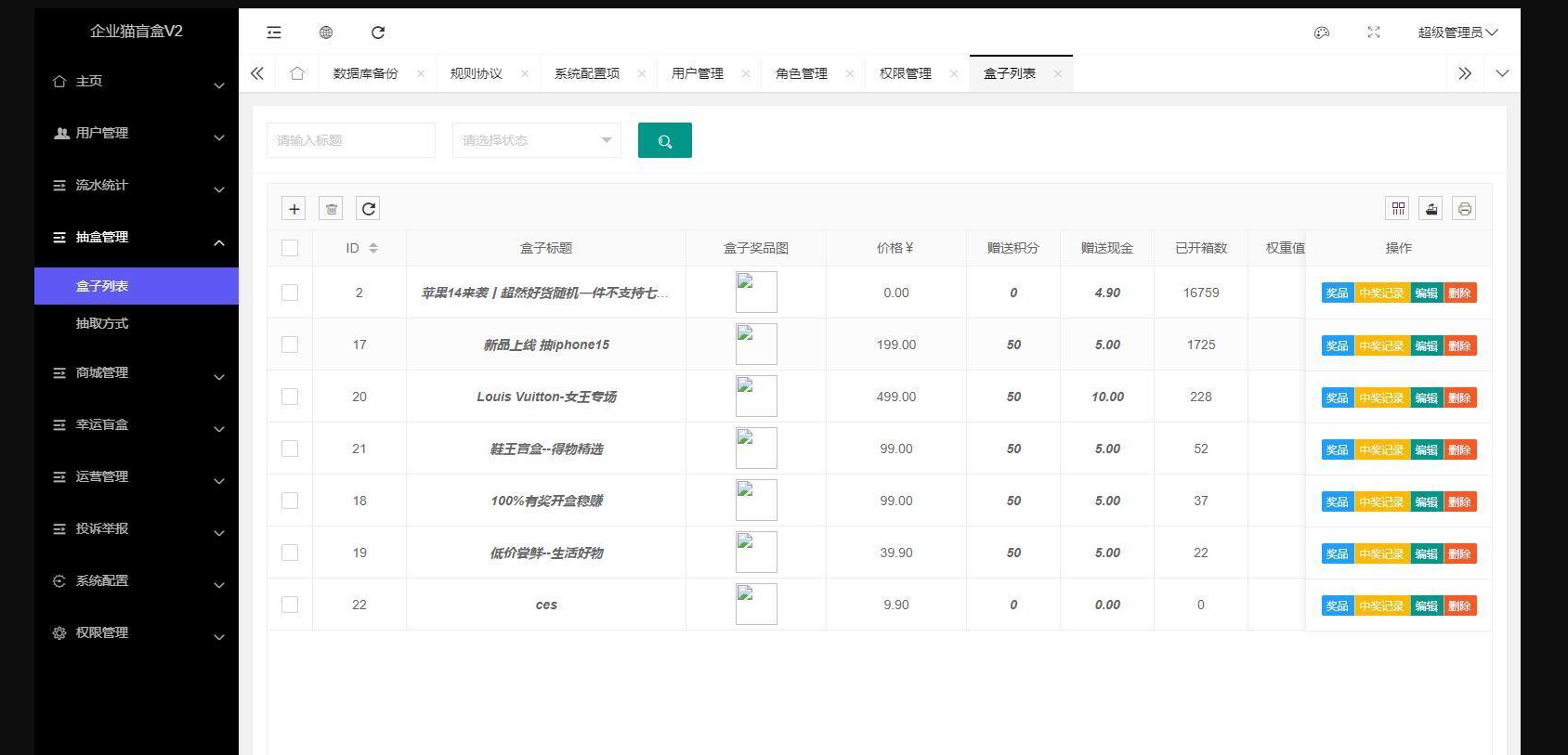Collapse the 抽盒管理 sidebar menu
The width and height of the screenshot is (1568, 755).
pos(137,238)
